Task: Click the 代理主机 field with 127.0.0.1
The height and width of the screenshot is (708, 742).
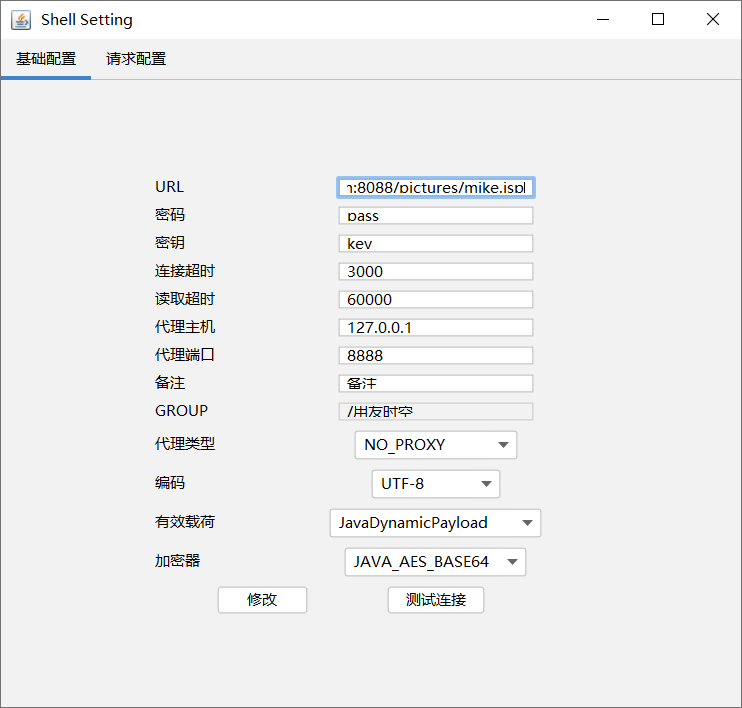Action: (x=435, y=327)
